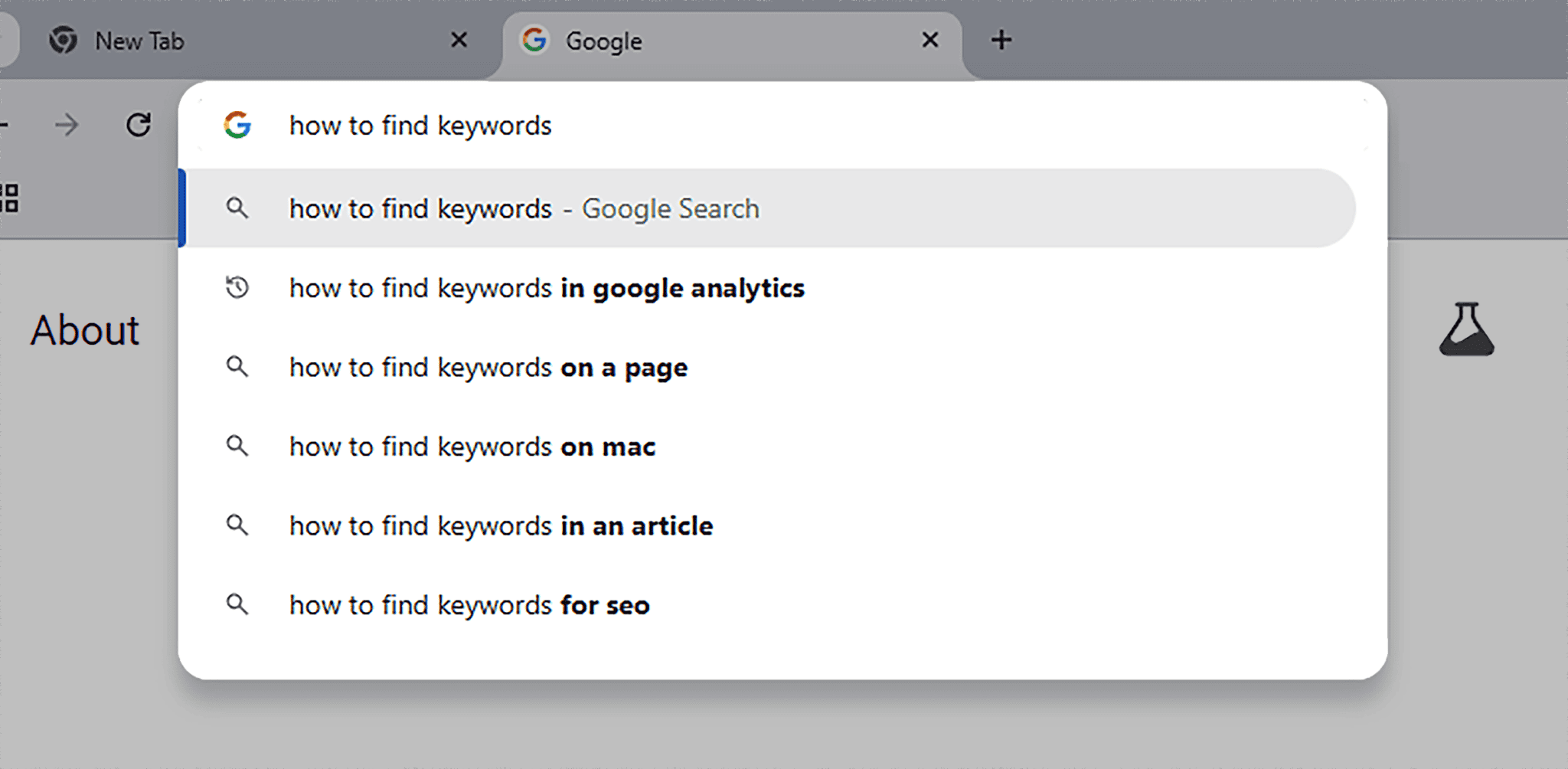Open Search Labs via the flask icon
The image size is (1568, 769).
[1465, 330]
